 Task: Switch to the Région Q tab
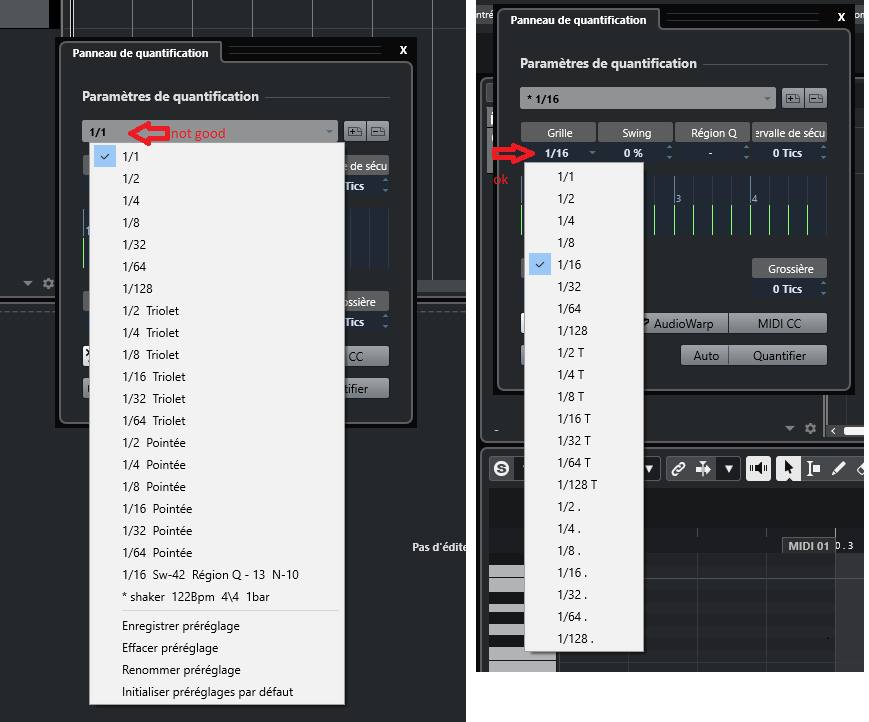coord(712,131)
